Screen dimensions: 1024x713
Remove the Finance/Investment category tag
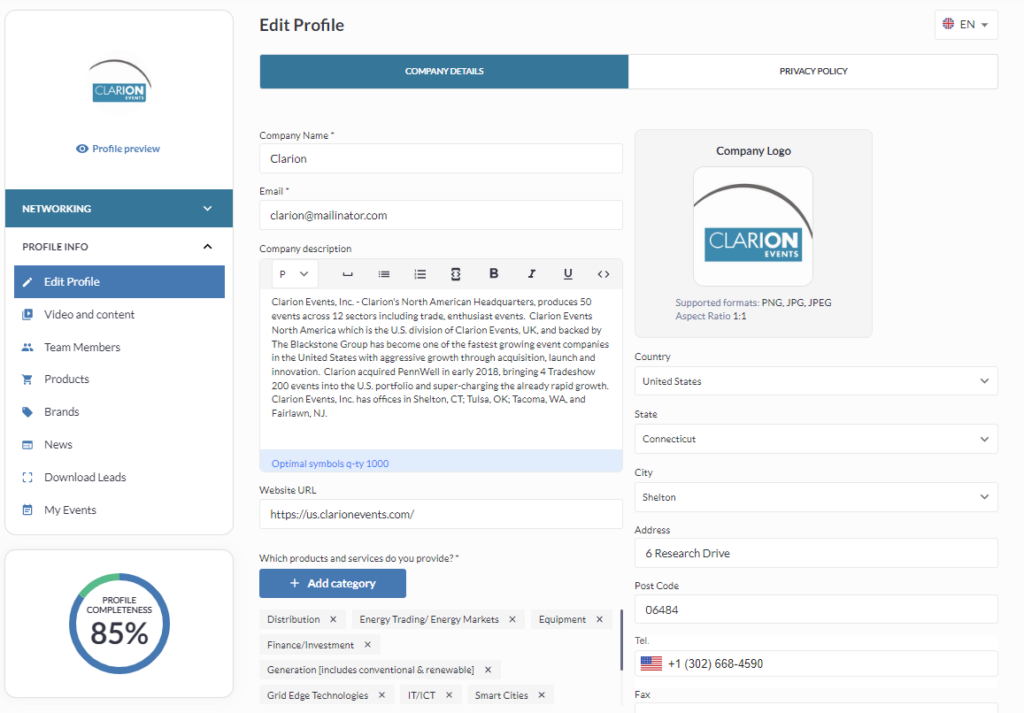(x=368, y=645)
